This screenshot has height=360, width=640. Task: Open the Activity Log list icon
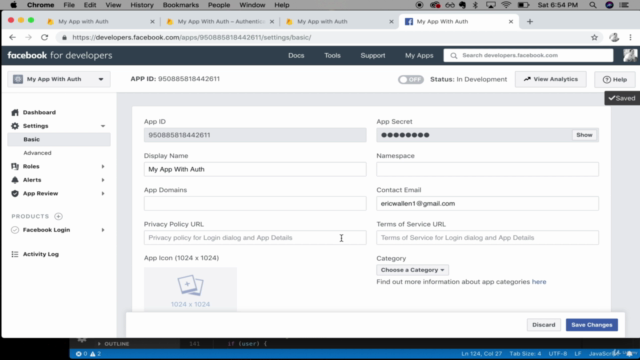15,254
